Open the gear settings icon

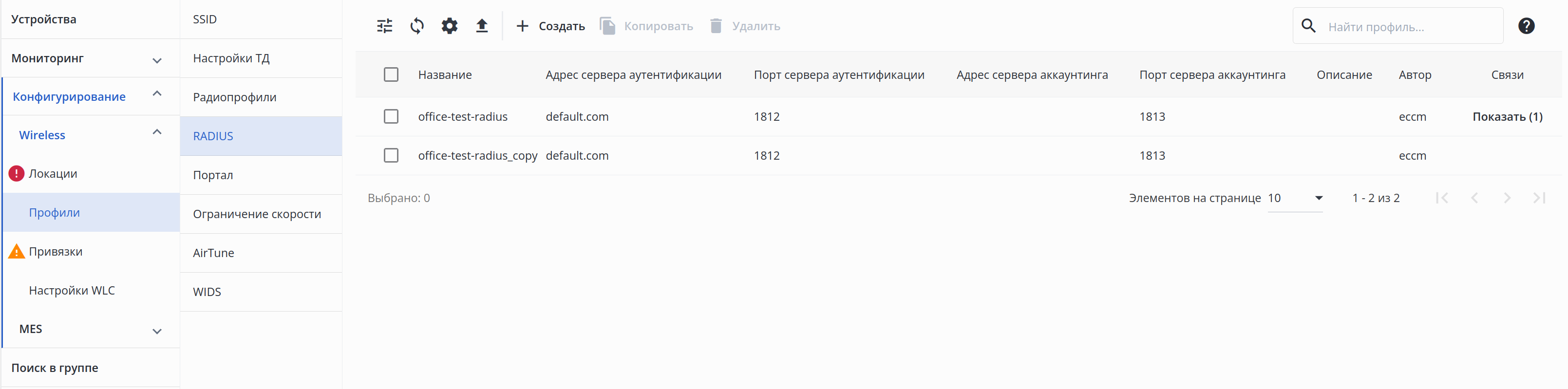point(449,26)
